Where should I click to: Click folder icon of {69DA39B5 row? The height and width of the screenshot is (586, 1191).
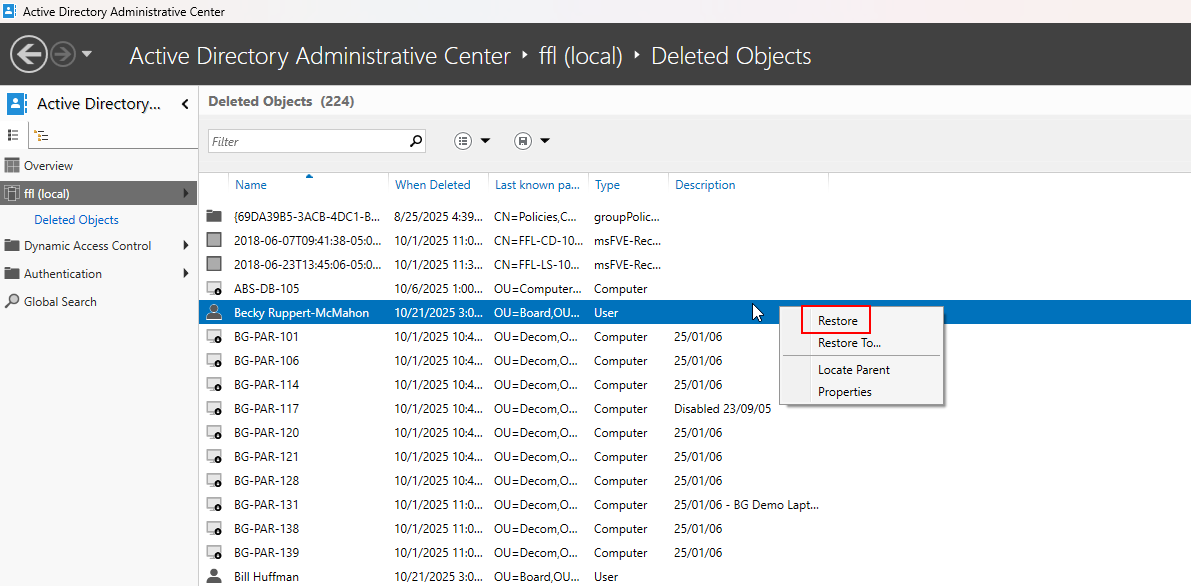click(213, 217)
